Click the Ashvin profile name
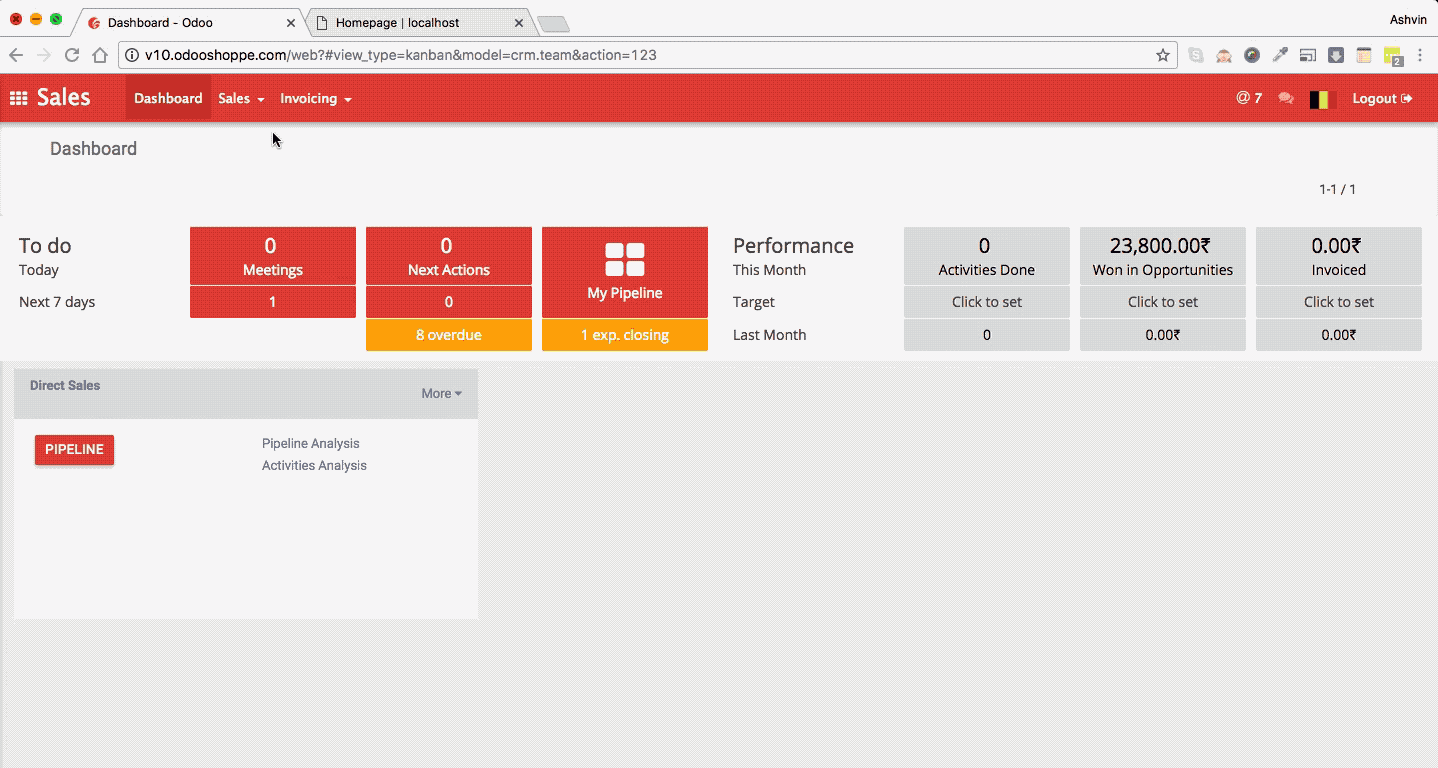 coord(1408,19)
